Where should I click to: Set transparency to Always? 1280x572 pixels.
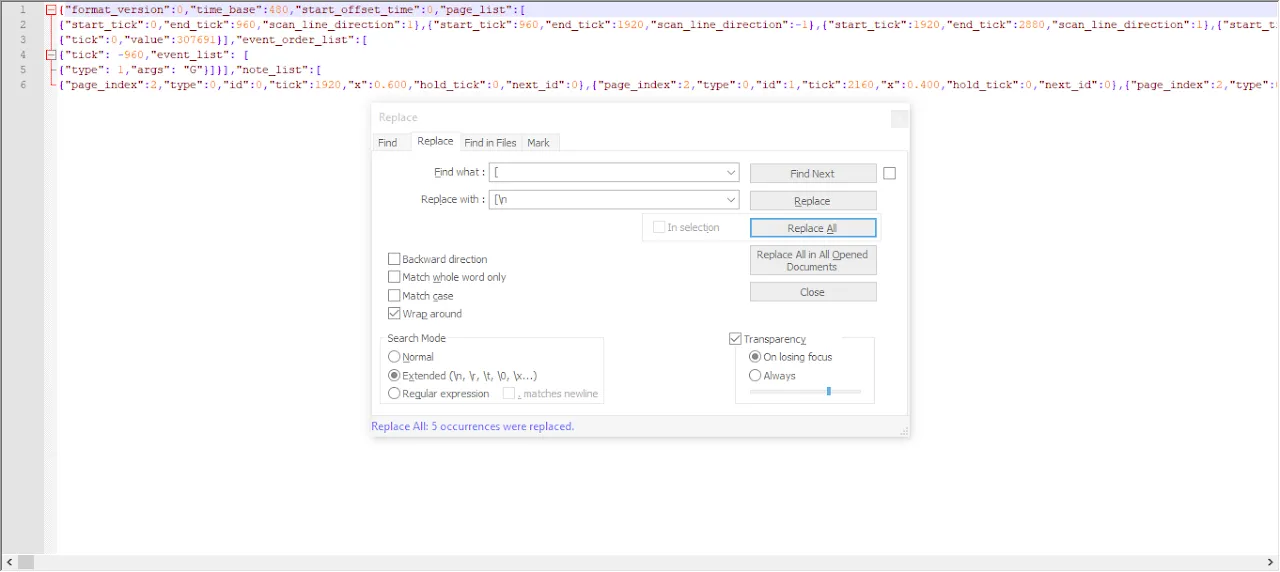[755, 376]
